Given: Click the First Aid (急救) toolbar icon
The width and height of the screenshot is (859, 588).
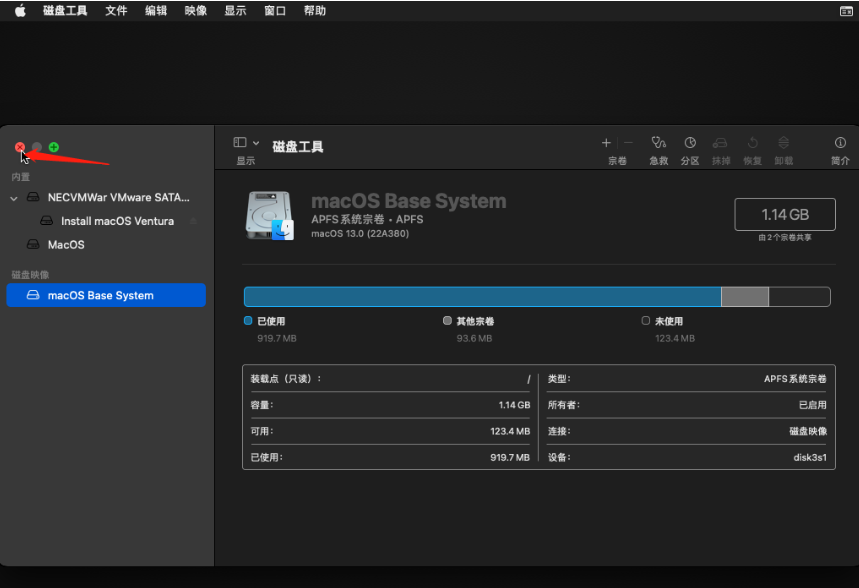Looking at the screenshot, I should click(657, 144).
